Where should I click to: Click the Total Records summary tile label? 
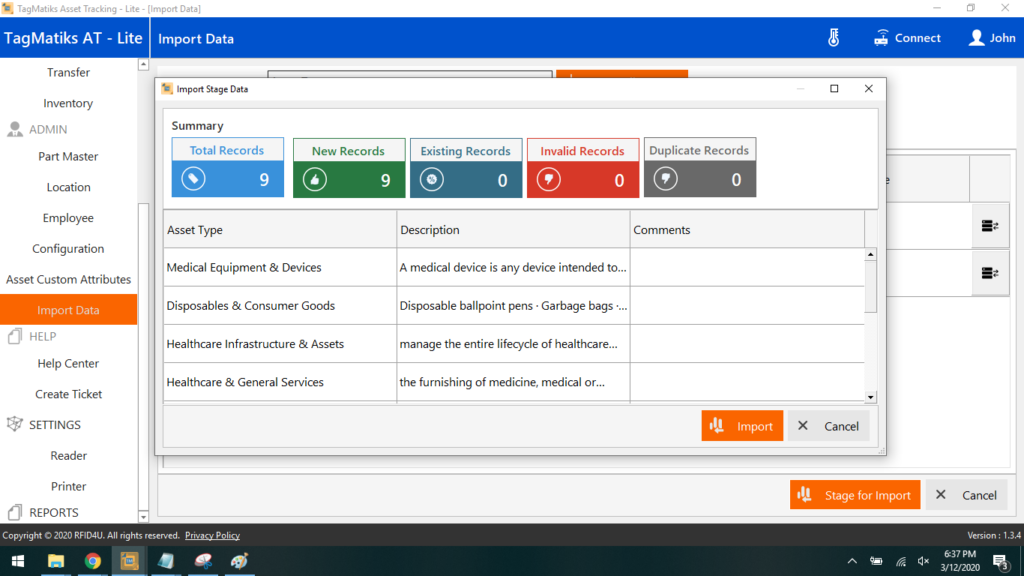tap(227, 150)
